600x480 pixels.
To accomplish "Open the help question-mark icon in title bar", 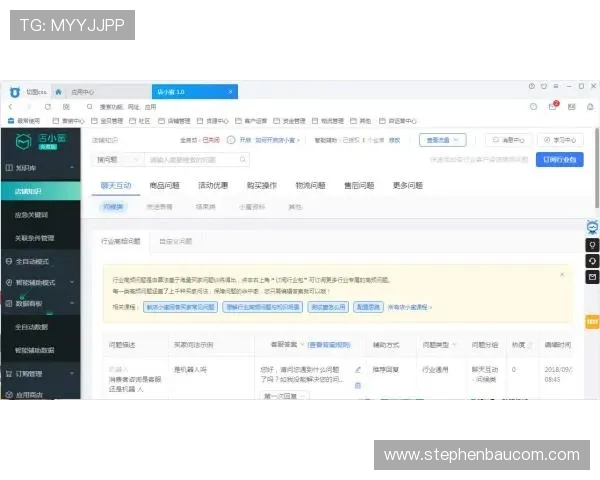I will coord(532,87).
